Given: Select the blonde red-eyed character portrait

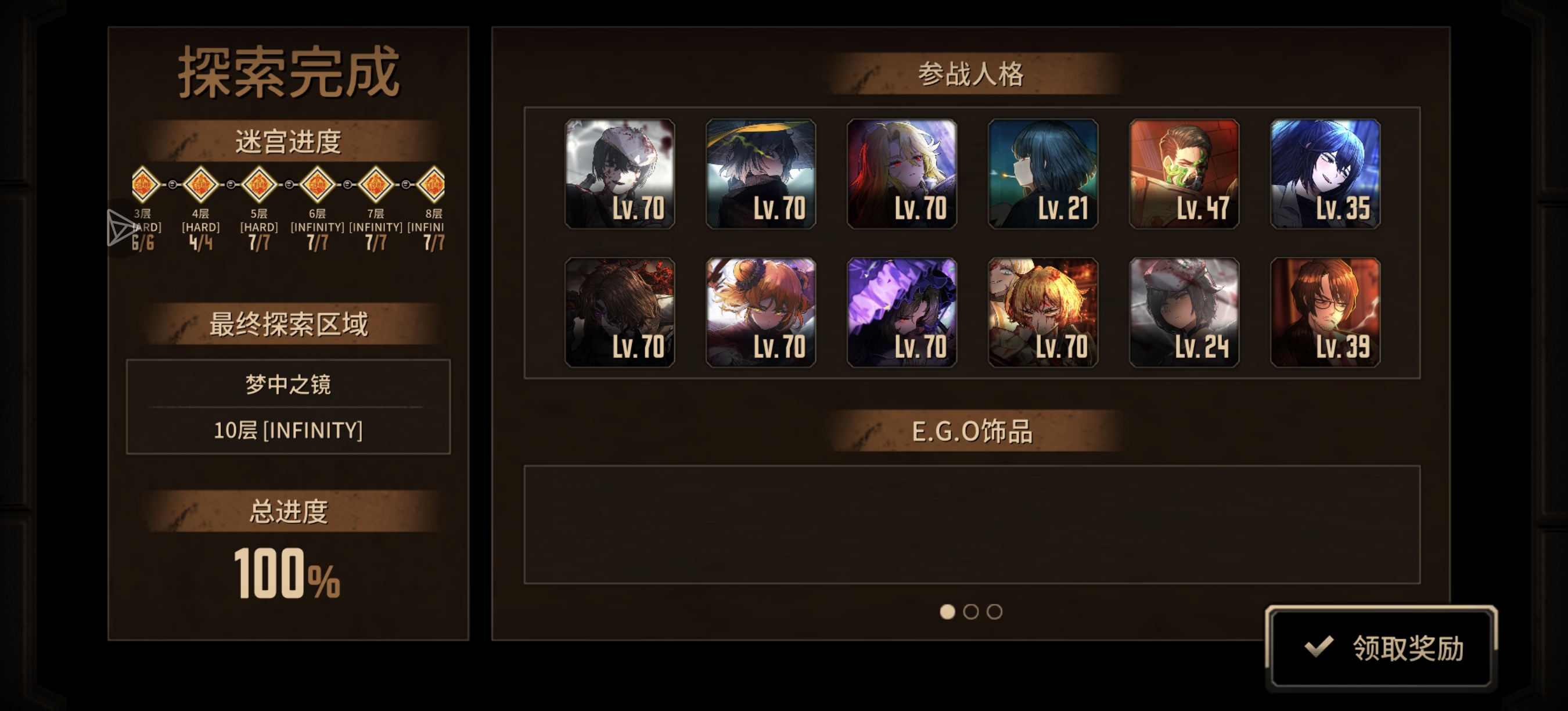Looking at the screenshot, I should (x=902, y=174).
